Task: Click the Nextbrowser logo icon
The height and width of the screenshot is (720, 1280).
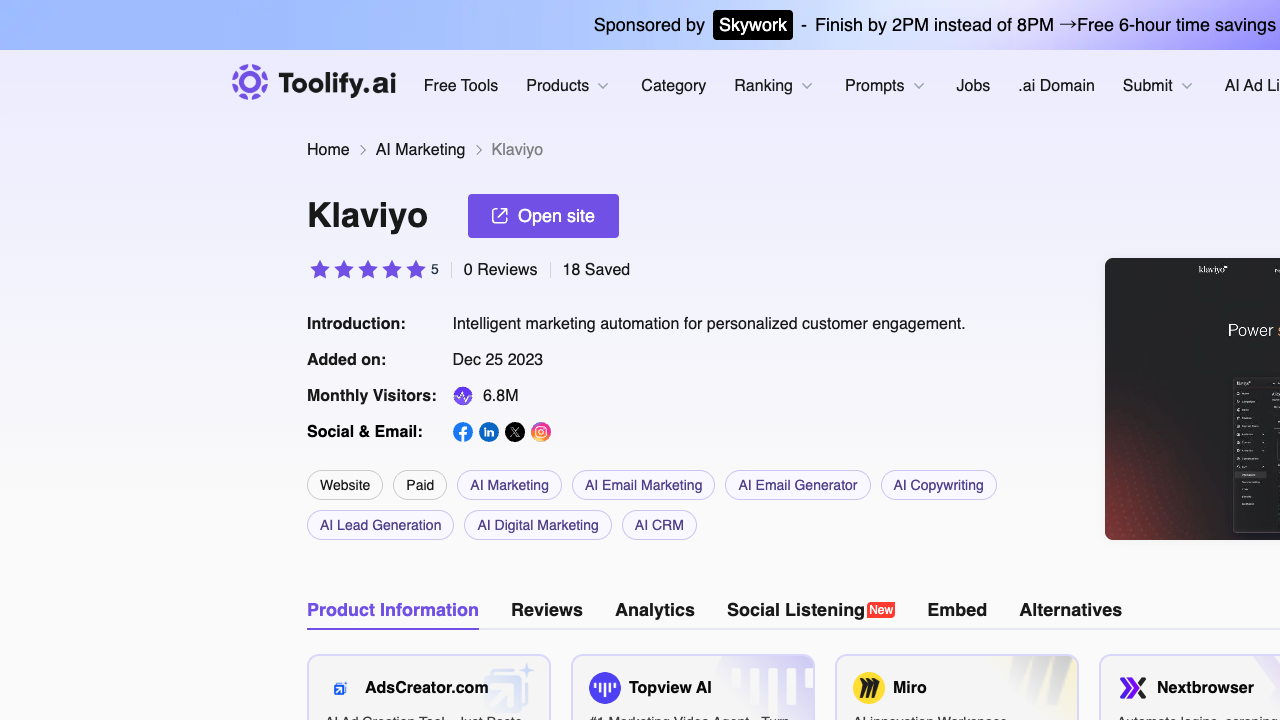Action: 1133,688
